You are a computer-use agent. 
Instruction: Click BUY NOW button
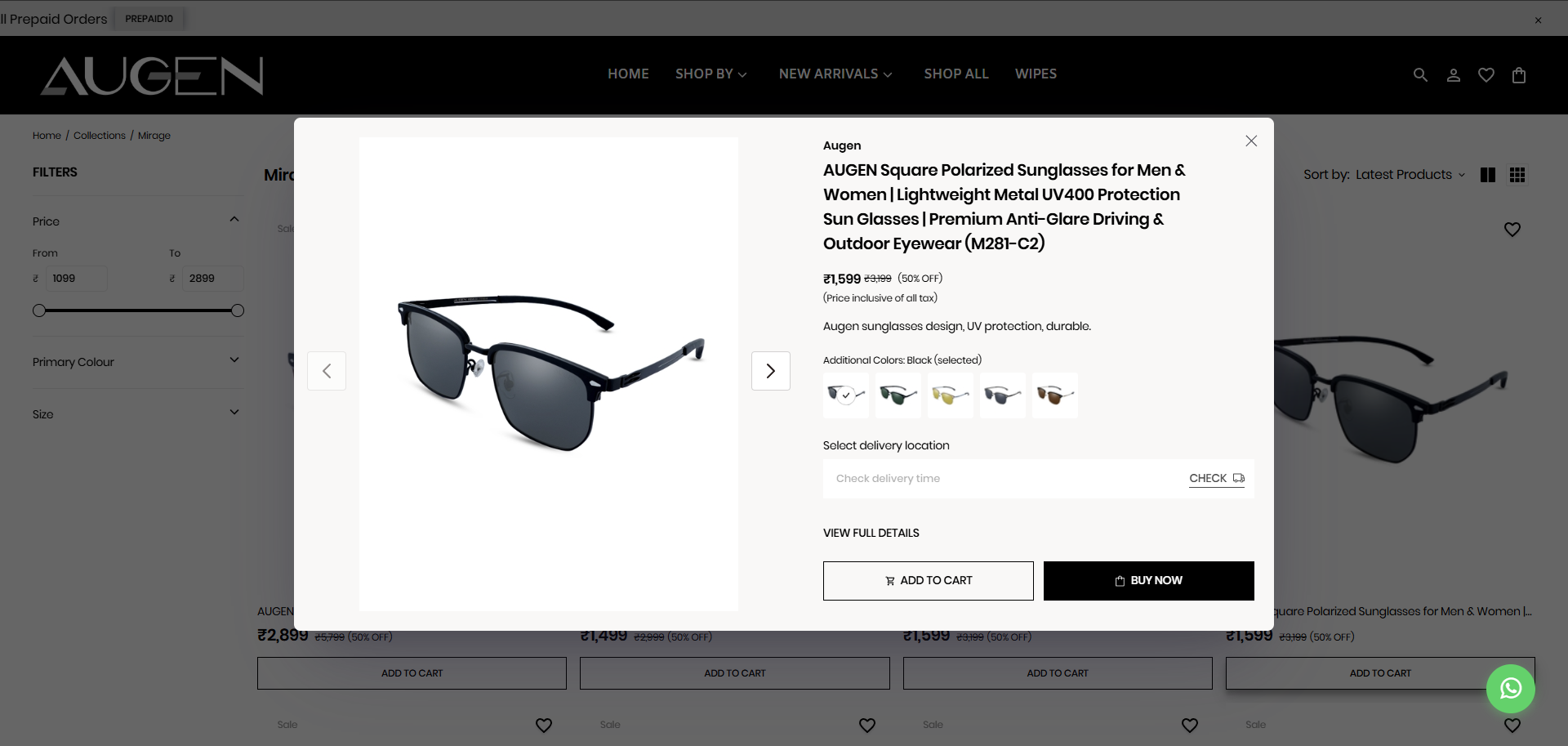pos(1149,581)
